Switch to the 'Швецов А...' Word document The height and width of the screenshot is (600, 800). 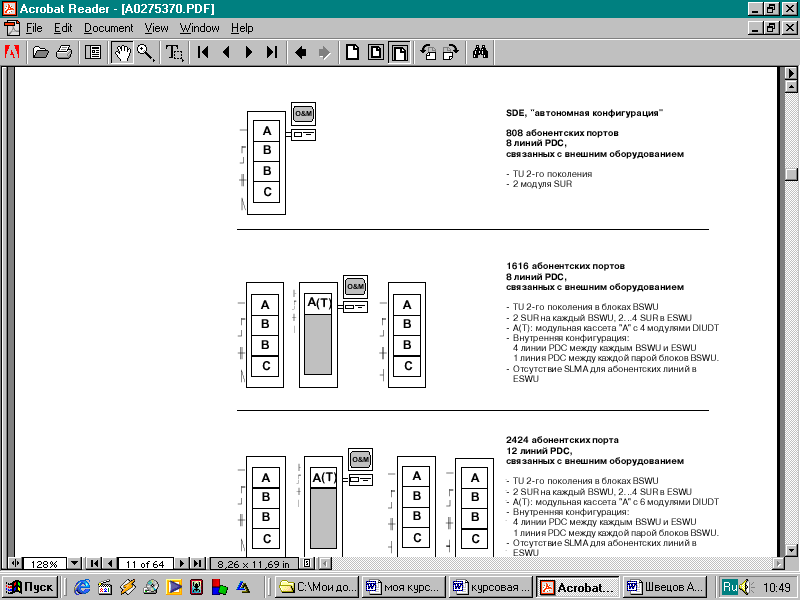(x=665, y=587)
